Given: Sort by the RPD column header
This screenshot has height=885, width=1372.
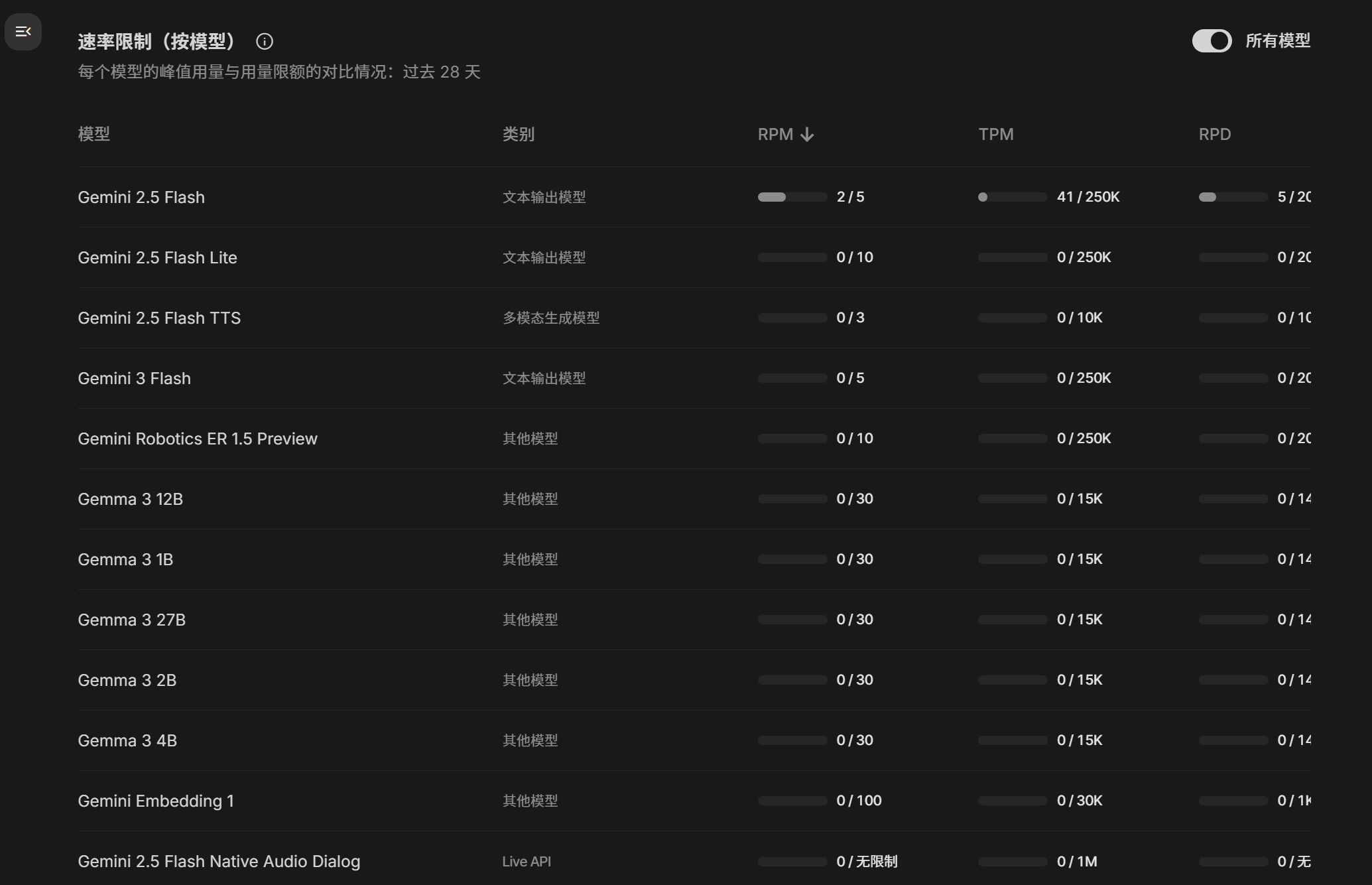Looking at the screenshot, I should point(1214,134).
